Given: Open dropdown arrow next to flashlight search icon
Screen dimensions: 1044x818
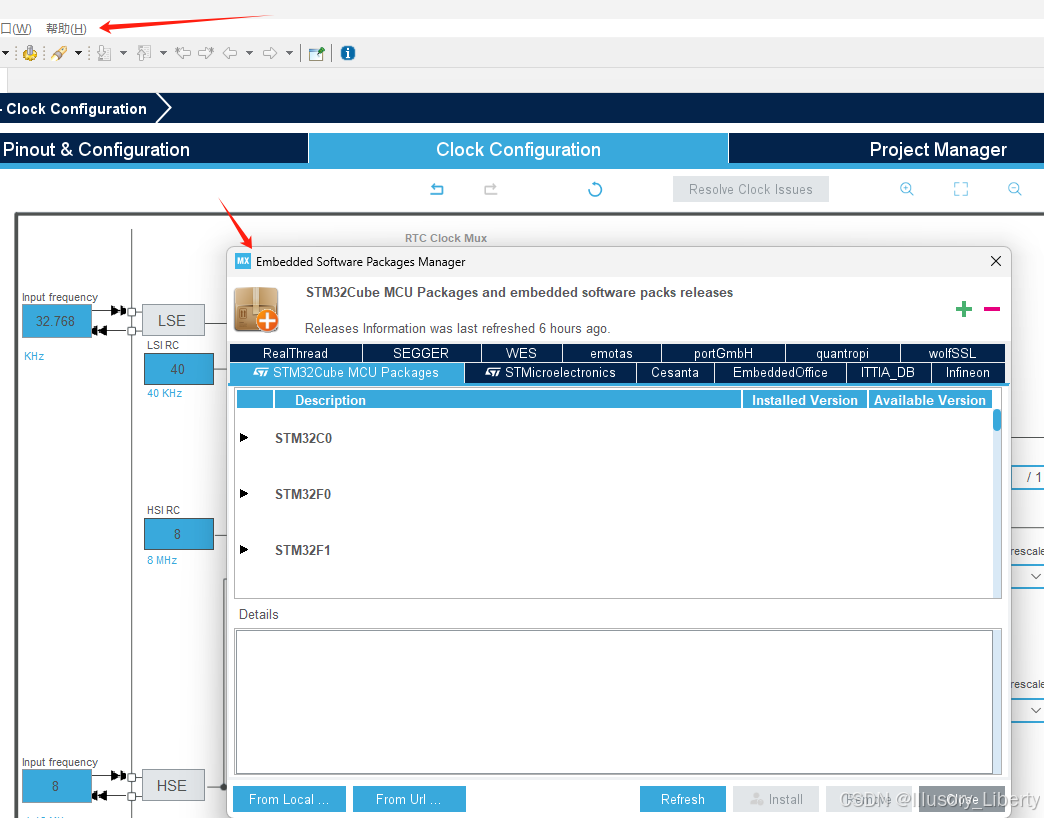Looking at the screenshot, I should point(79,53).
